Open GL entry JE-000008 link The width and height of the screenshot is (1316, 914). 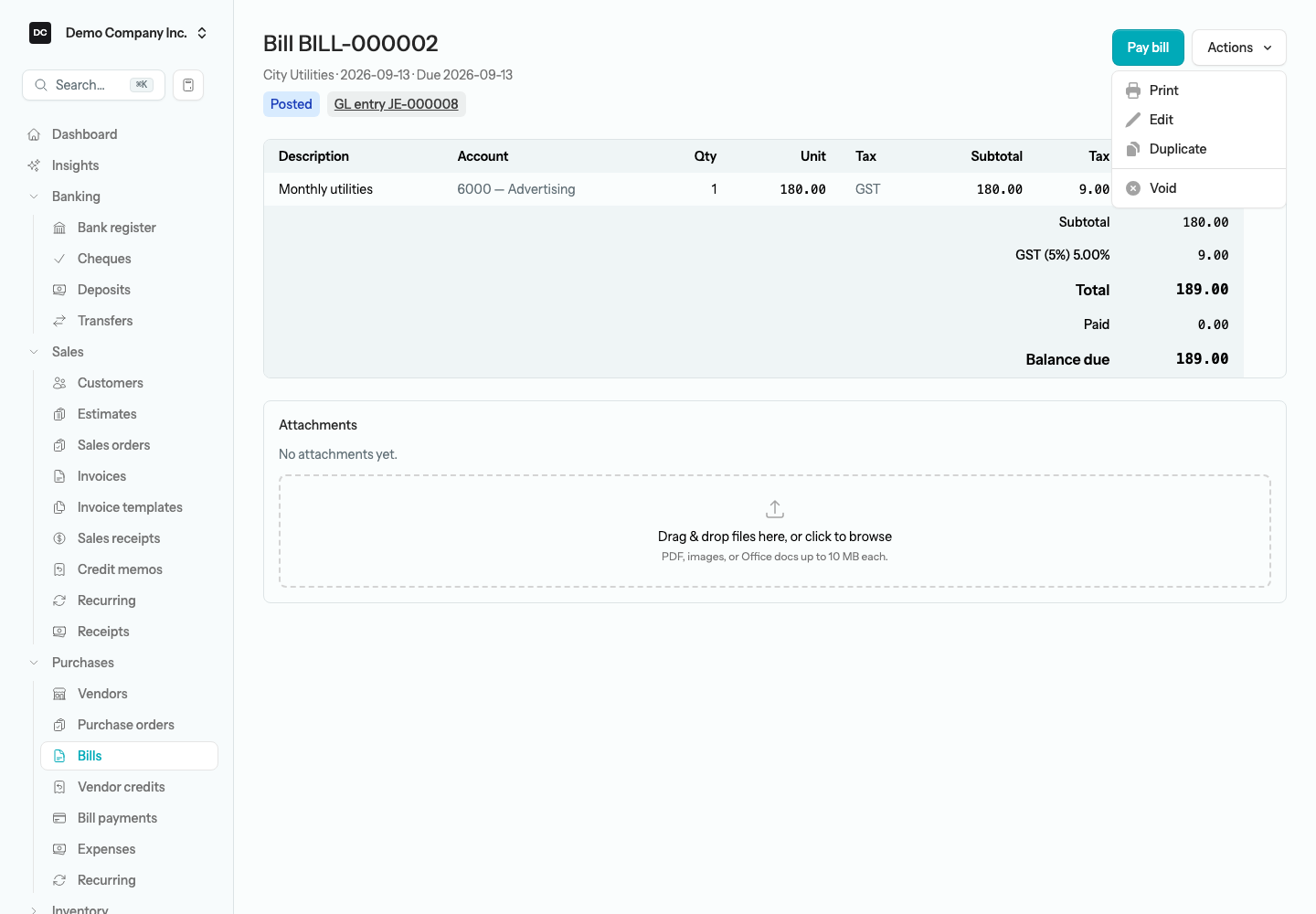(x=397, y=104)
